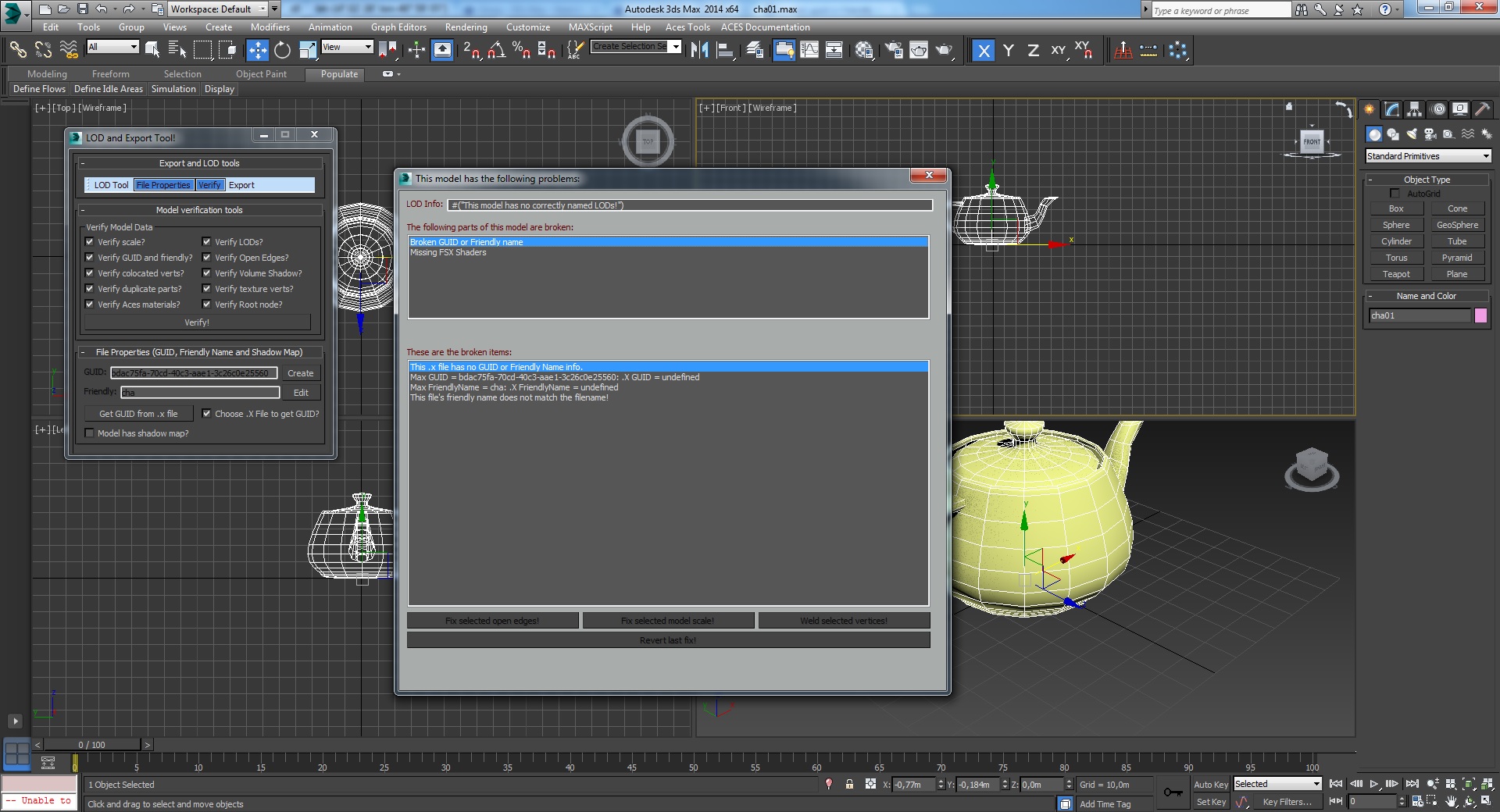
Task: Open the Utilities command panel tab
Action: pyautogui.click(x=1482, y=109)
